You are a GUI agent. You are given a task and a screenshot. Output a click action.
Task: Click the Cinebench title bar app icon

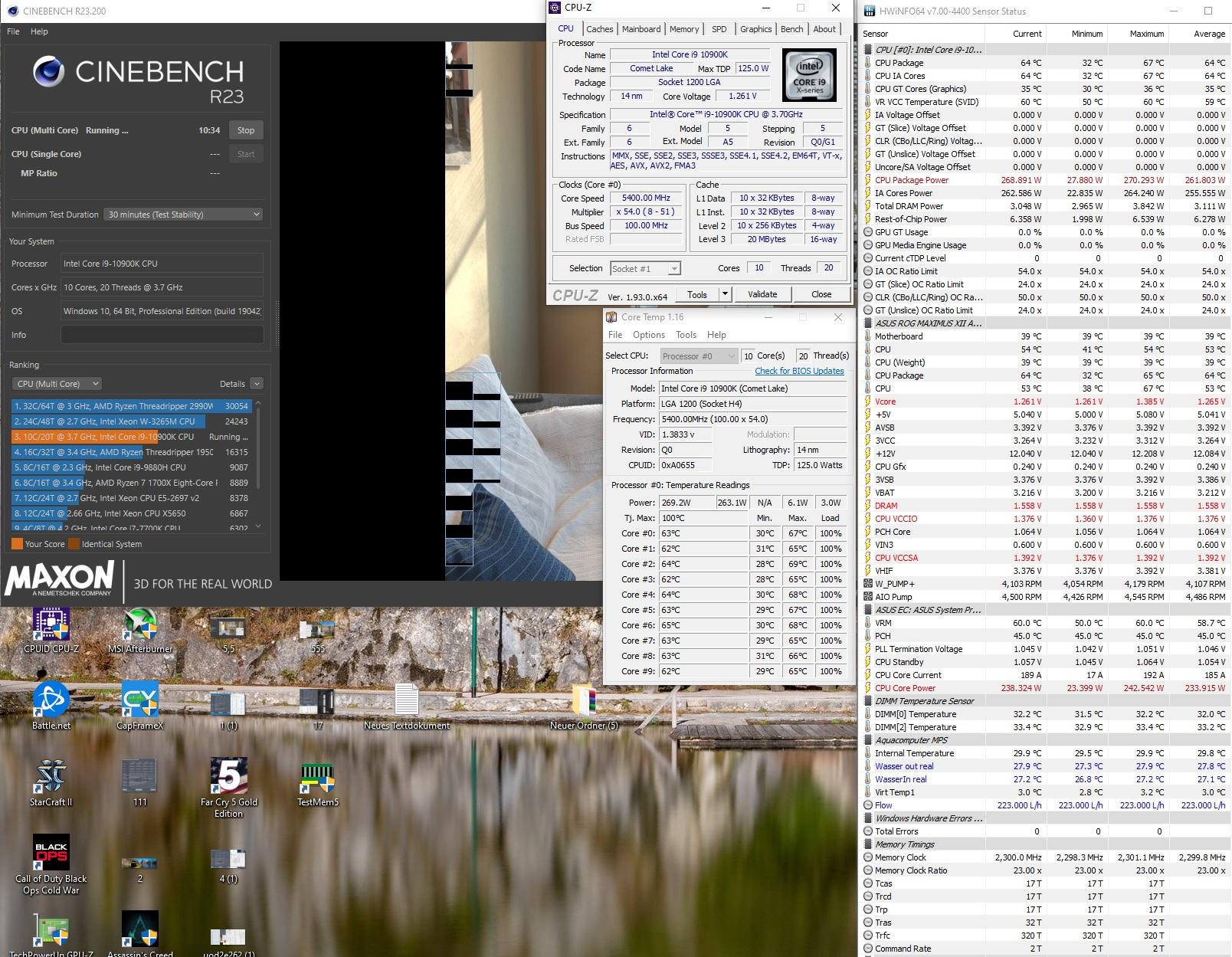coord(12,11)
